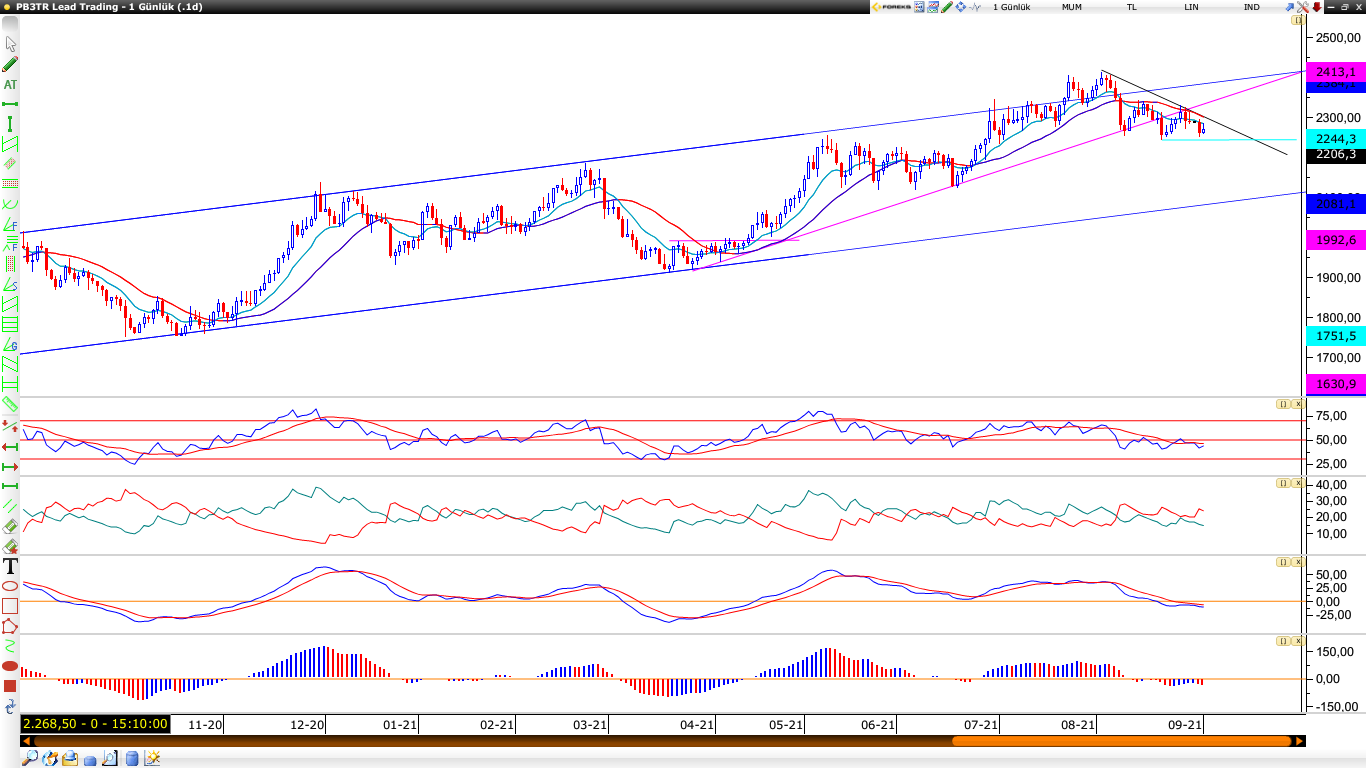Open the MUM chart type selector

1071,7
